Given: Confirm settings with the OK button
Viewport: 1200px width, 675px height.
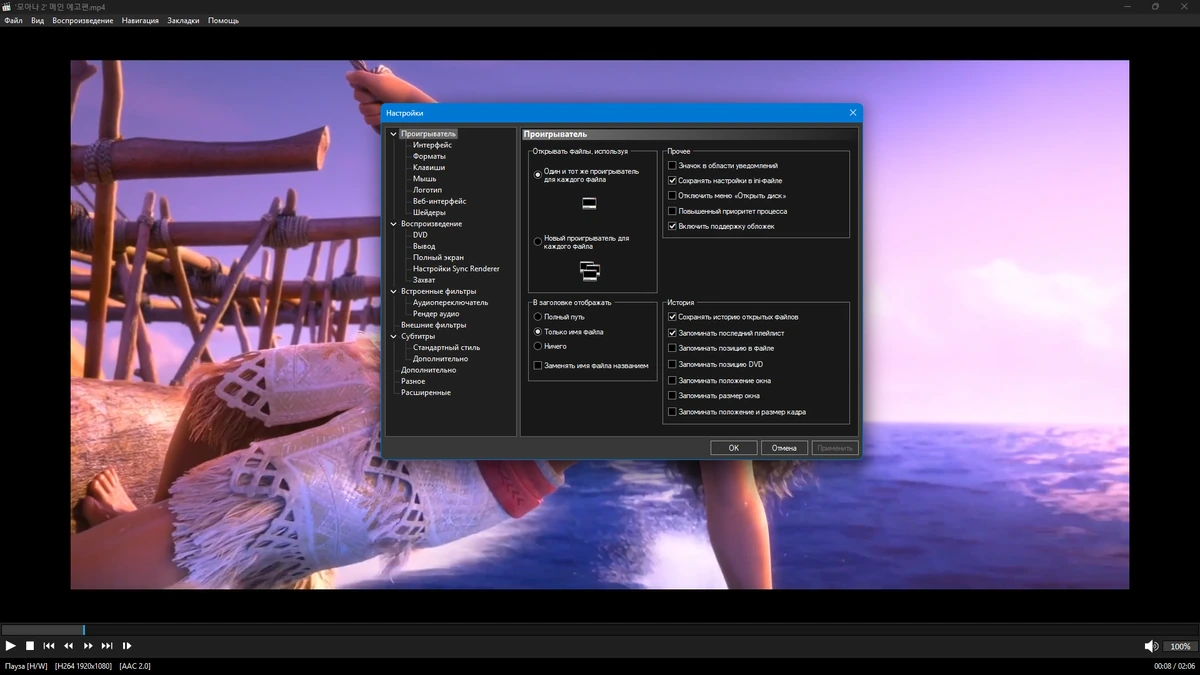Looking at the screenshot, I should tap(733, 448).
